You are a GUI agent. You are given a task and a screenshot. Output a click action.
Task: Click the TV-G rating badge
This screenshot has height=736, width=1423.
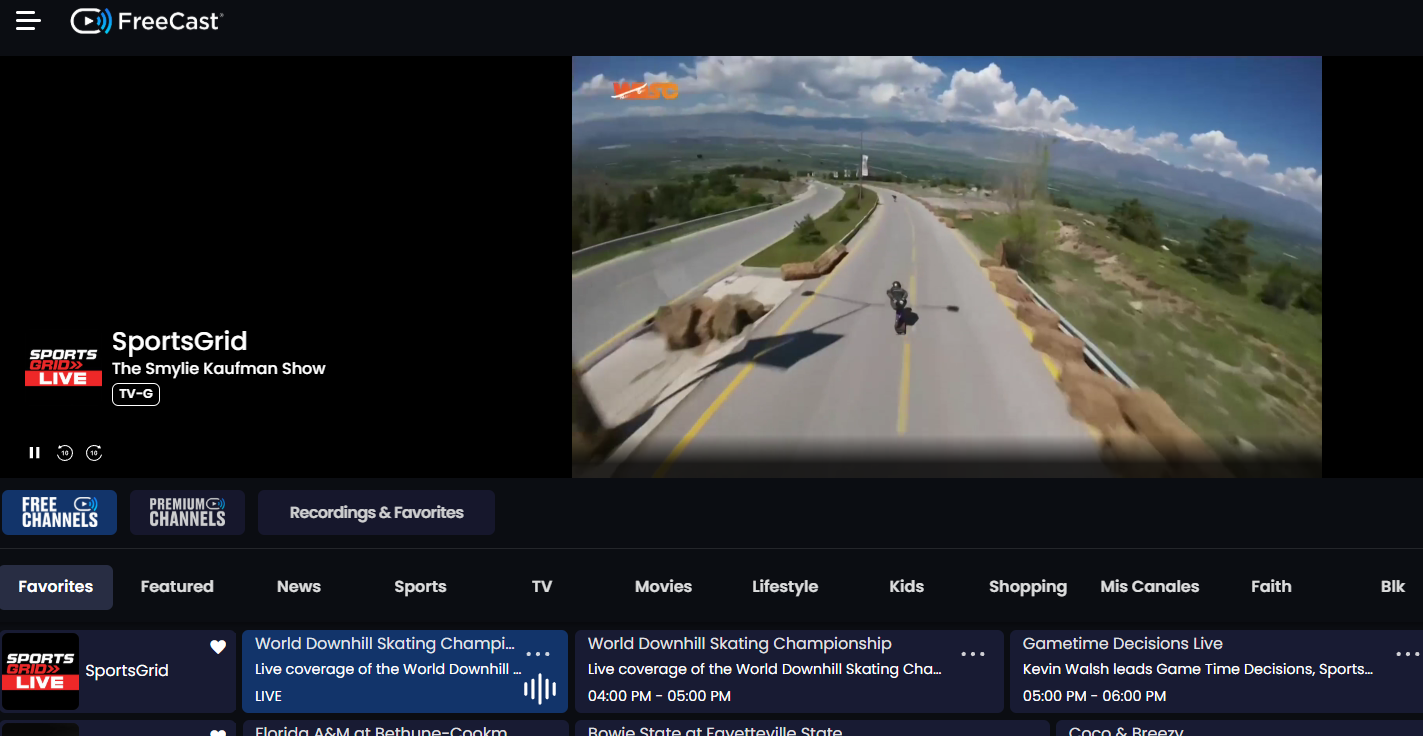[x=136, y=395]
